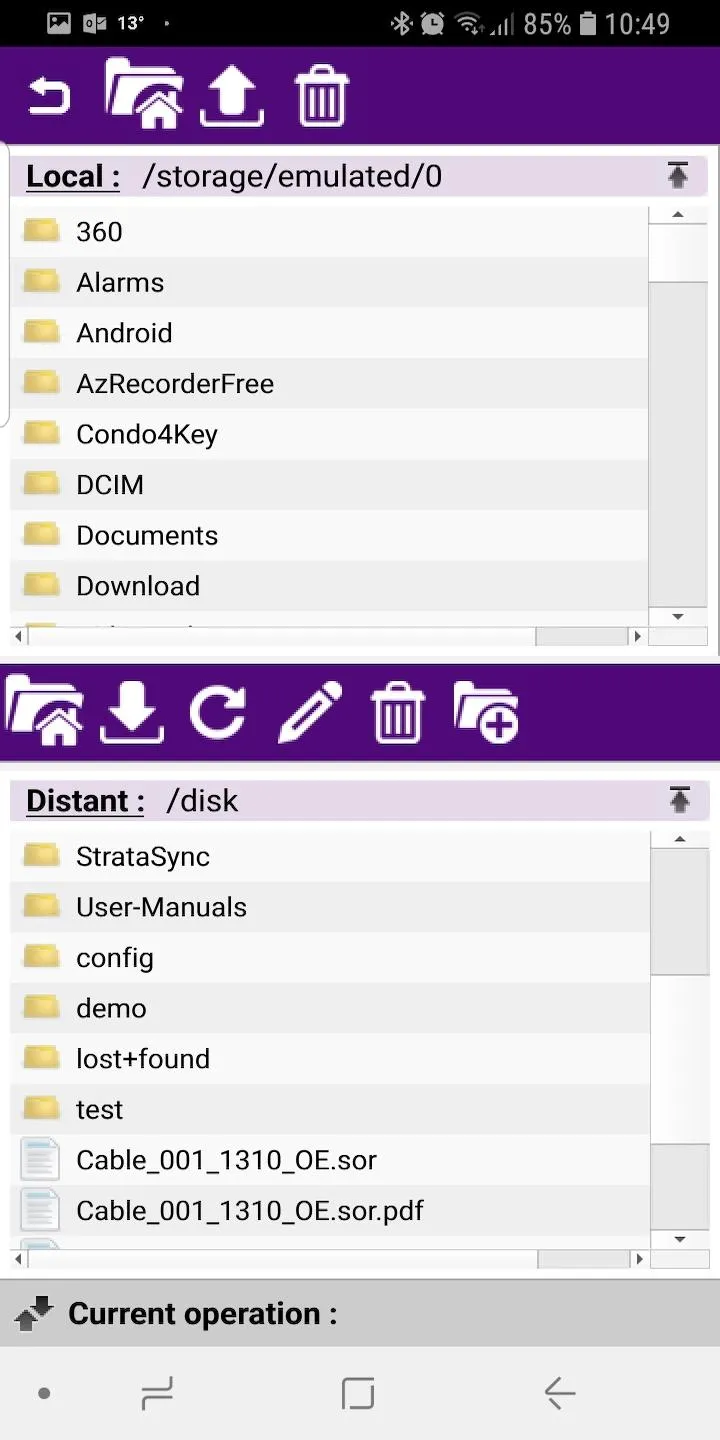Refresh the distant file list
The image size is (720, 1440).
218,712
